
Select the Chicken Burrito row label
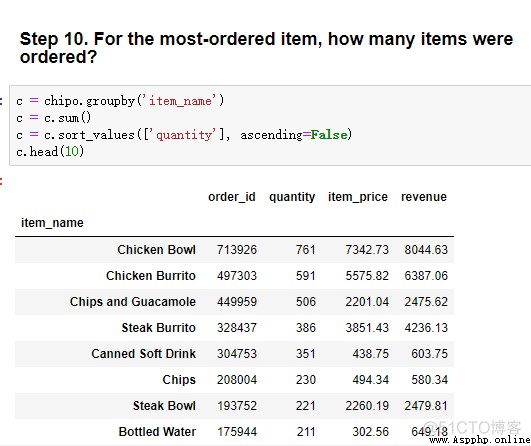pos(151,276)
